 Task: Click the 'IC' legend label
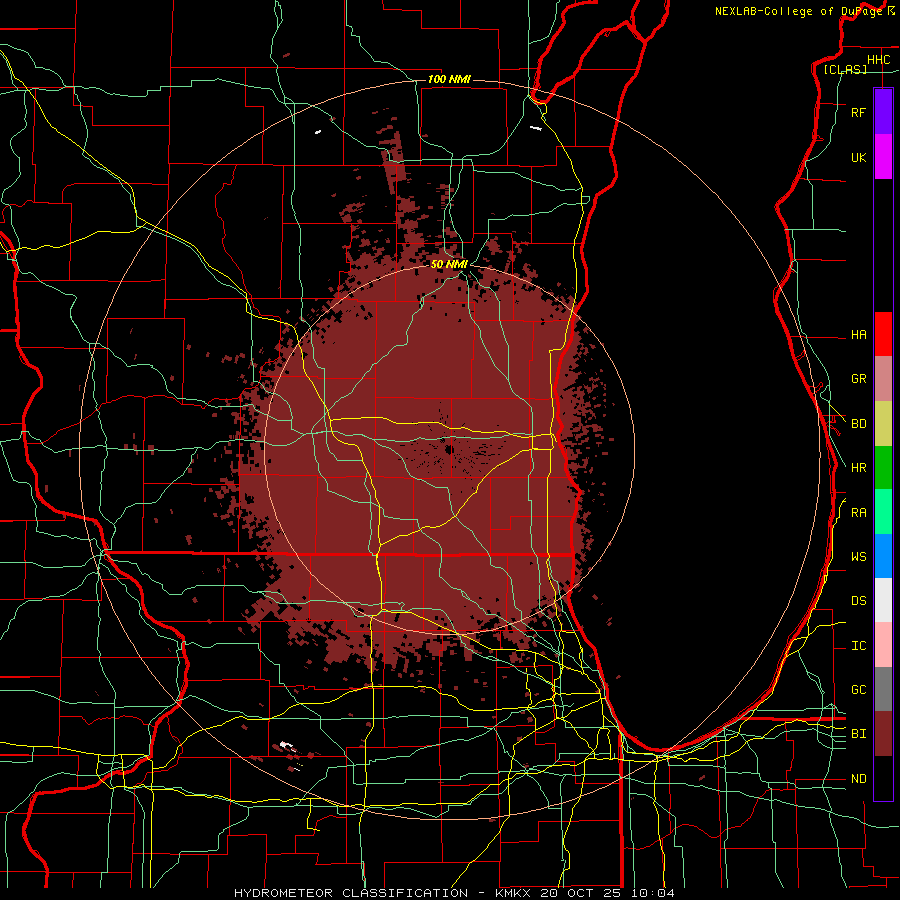click(x=858, y=646)
